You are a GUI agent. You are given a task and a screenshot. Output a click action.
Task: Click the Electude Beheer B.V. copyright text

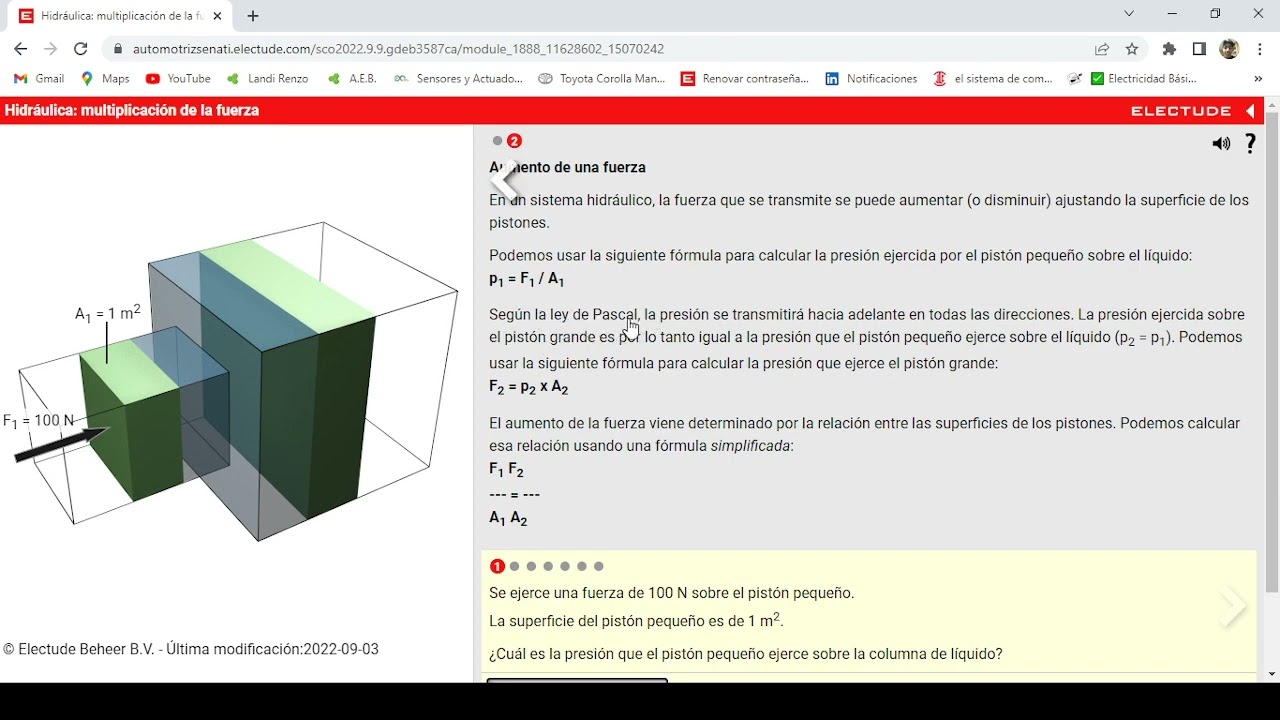coord(191,649)
